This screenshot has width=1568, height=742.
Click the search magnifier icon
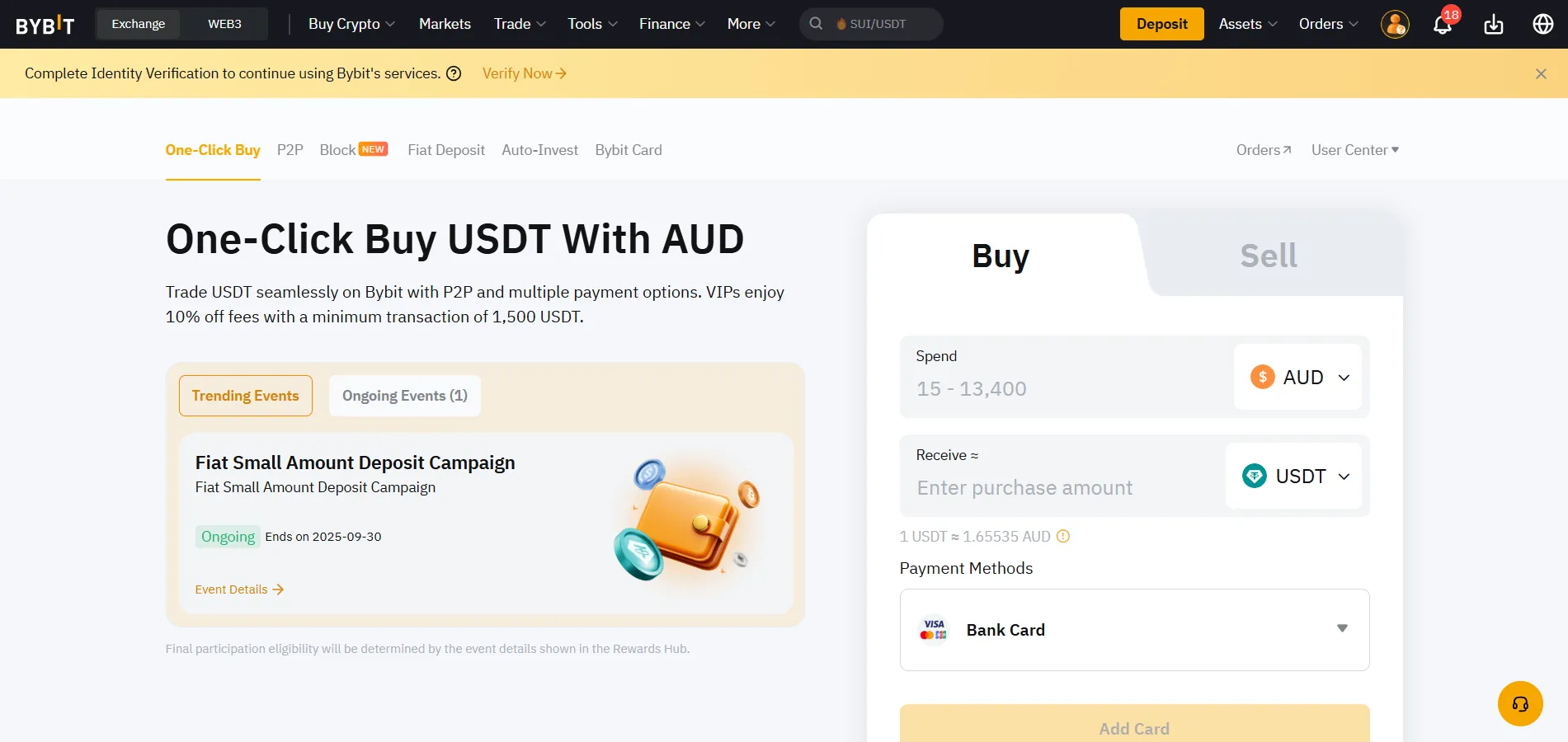[816, 24]
